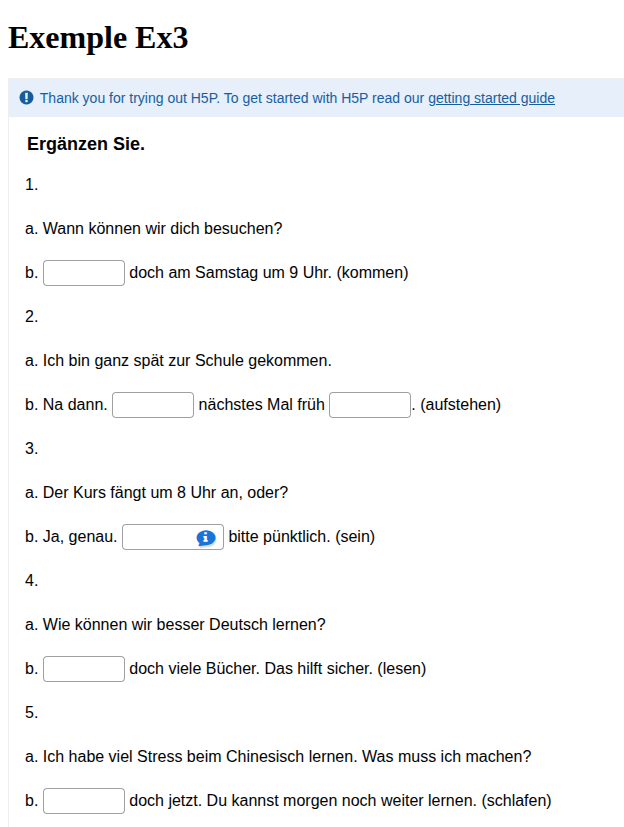This screenshot has height=827, width=624.
Task: Open the getting started guide link
Action: (491, 98)
